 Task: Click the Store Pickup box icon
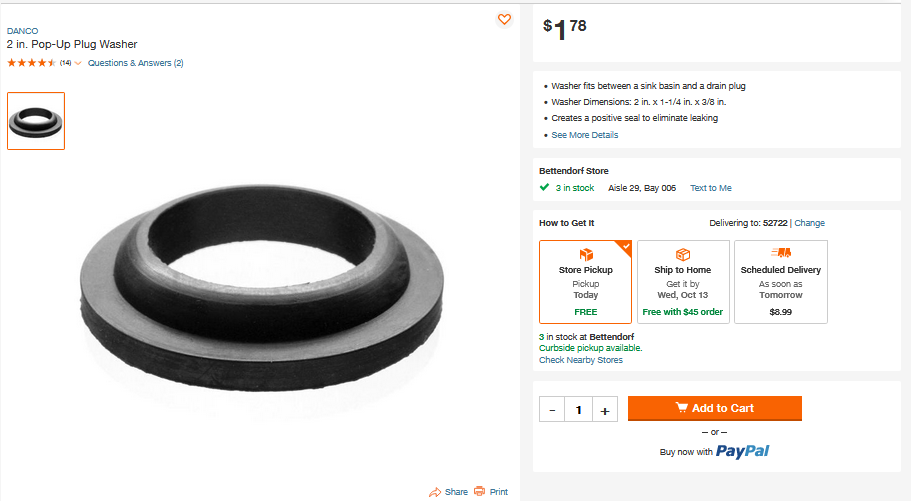pyautogui.click(x=586, y=255)
